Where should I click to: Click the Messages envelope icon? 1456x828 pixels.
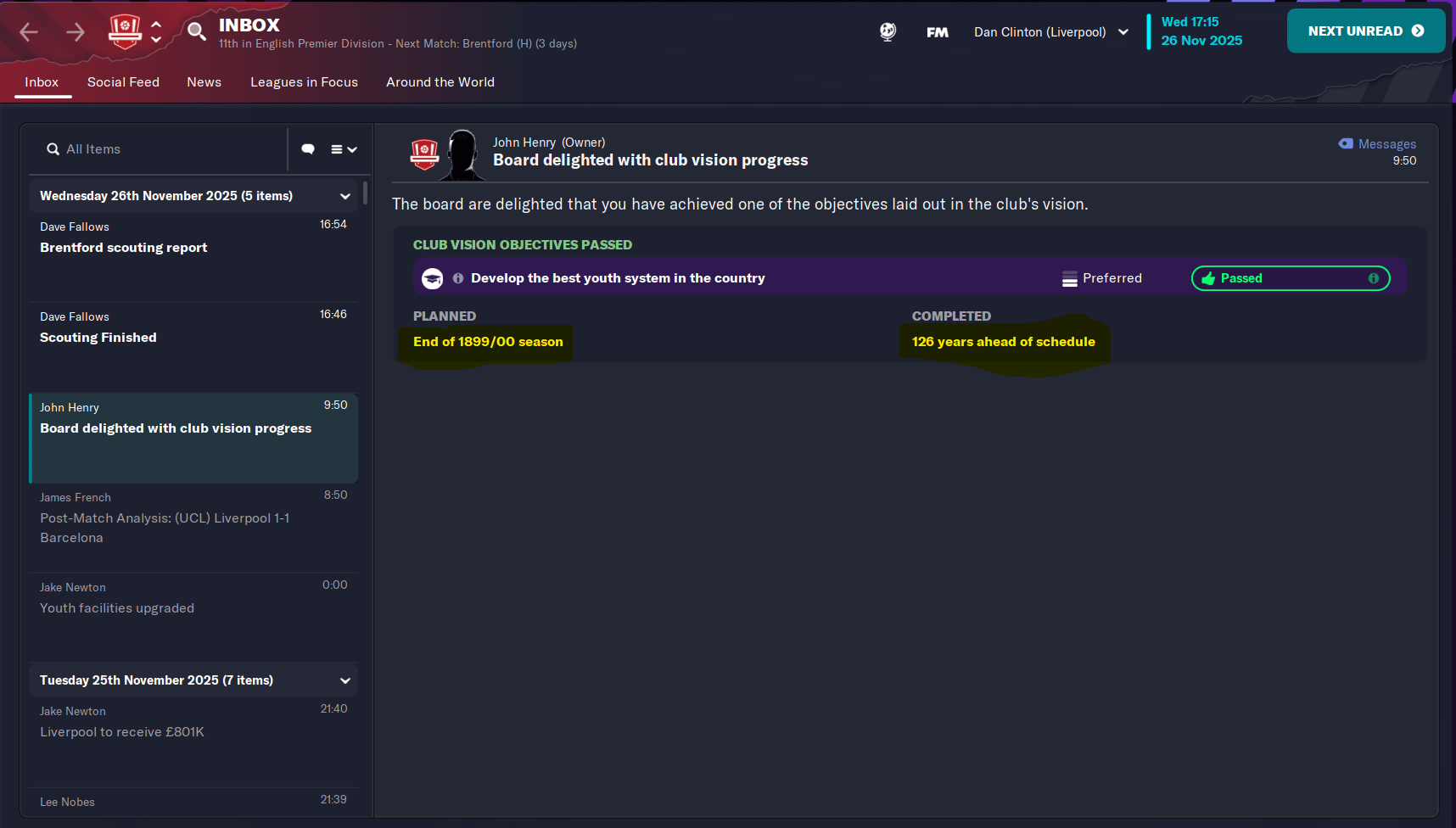[1345, 143]
